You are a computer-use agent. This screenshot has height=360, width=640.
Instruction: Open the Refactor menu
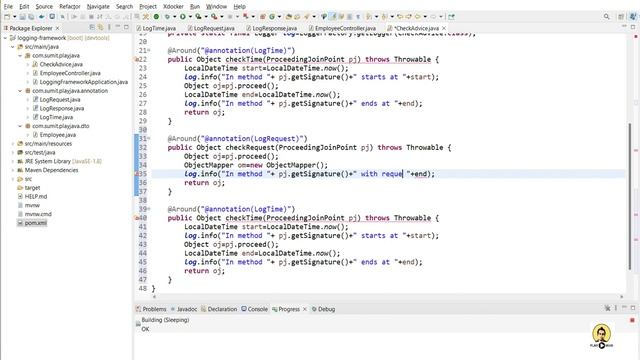[x=70, y=7]
